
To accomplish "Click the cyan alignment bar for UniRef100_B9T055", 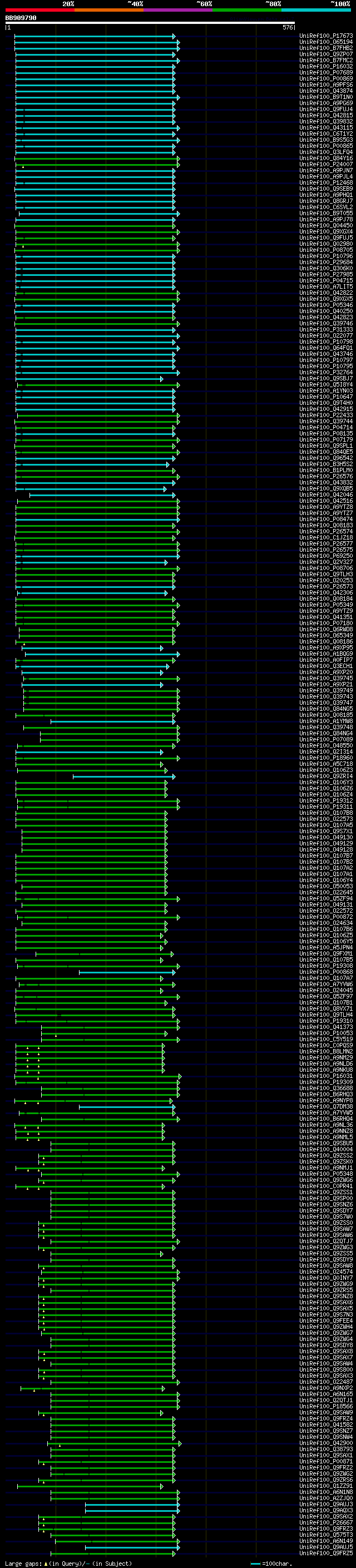I will coord(99,214).
